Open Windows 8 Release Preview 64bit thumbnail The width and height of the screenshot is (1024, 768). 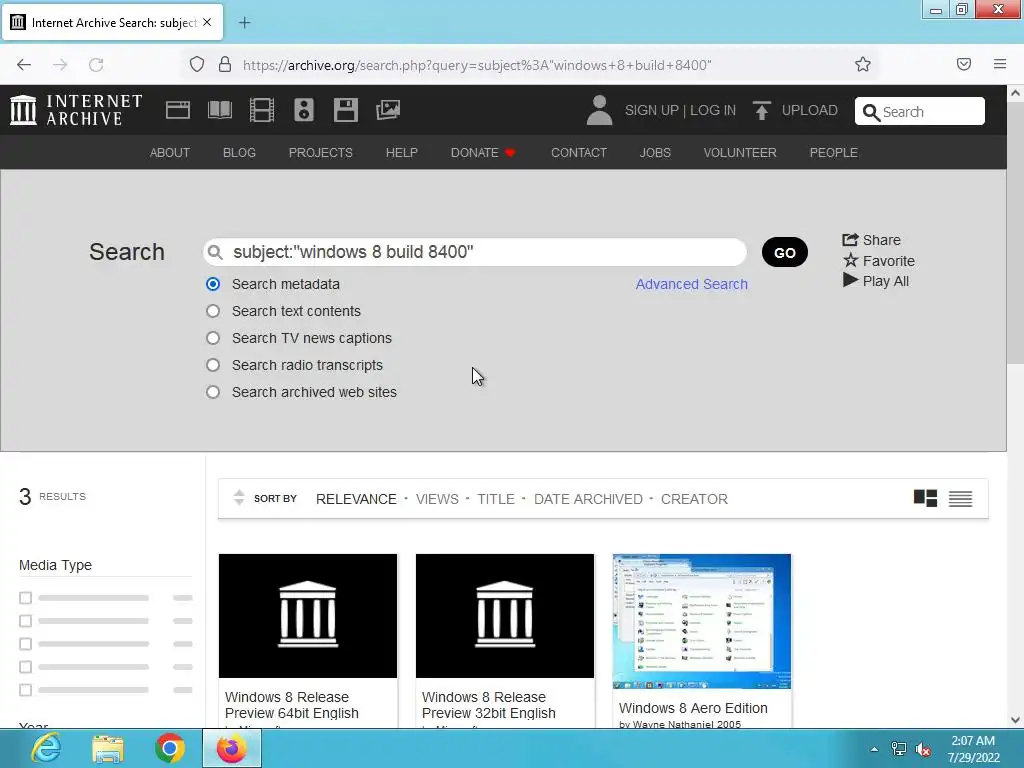[x=308, y=616]
